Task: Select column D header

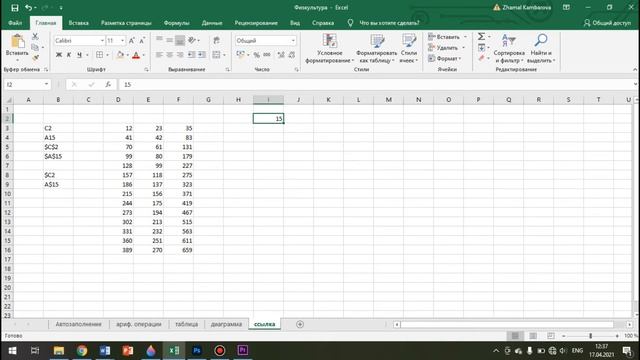Action: pyautogui.click(x=118, y=100)
